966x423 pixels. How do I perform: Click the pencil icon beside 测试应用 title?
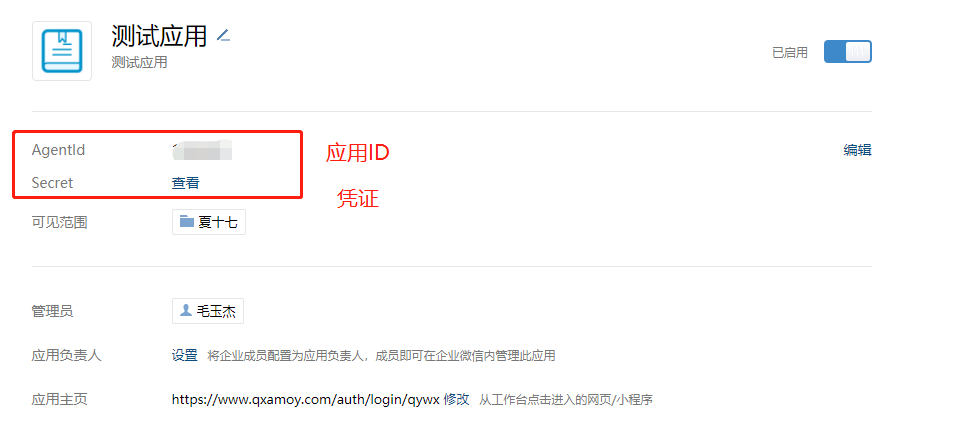click(224, 36)
